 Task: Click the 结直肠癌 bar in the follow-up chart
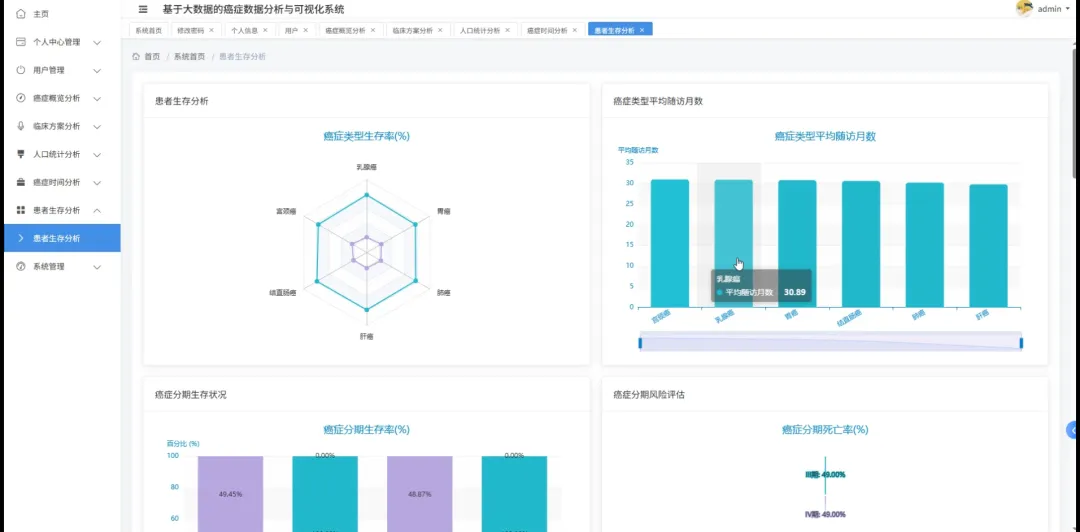click(861, 244)
